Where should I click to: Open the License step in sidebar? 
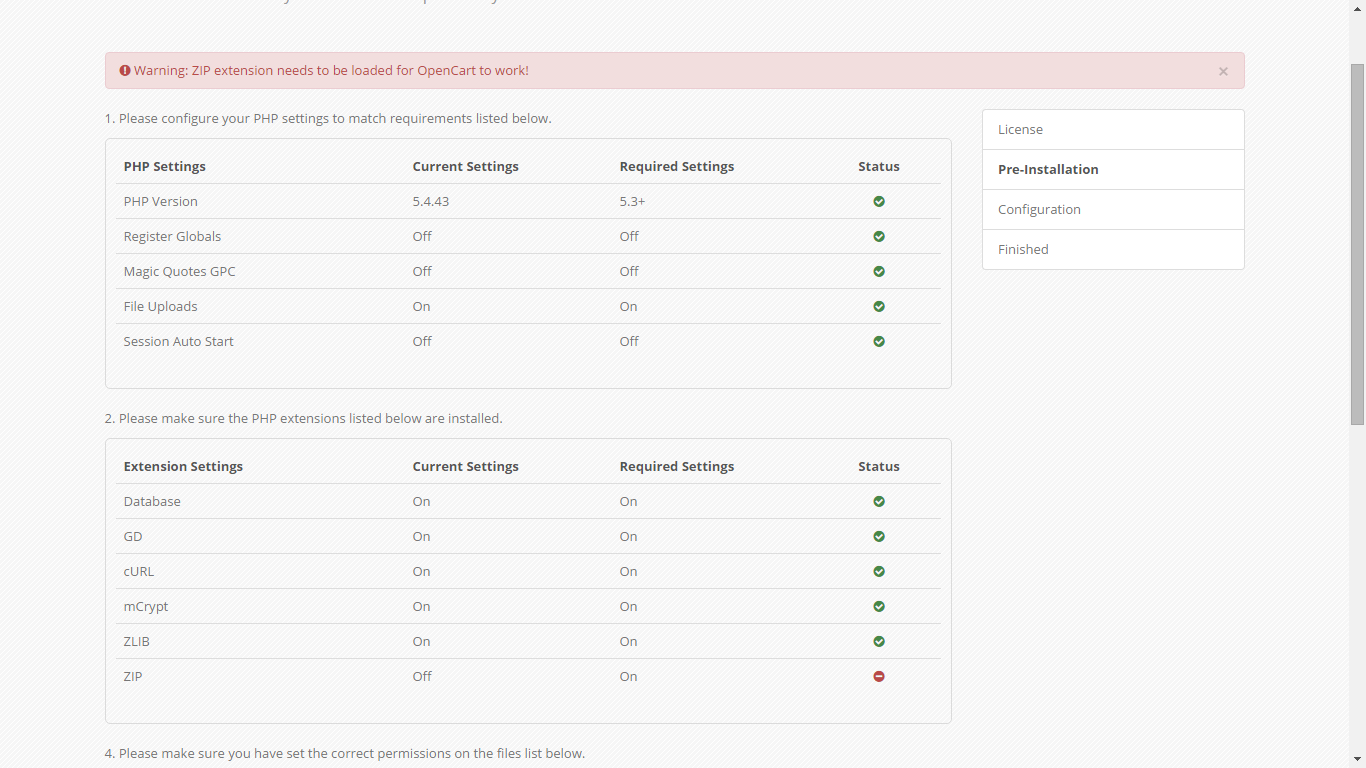1113,130
